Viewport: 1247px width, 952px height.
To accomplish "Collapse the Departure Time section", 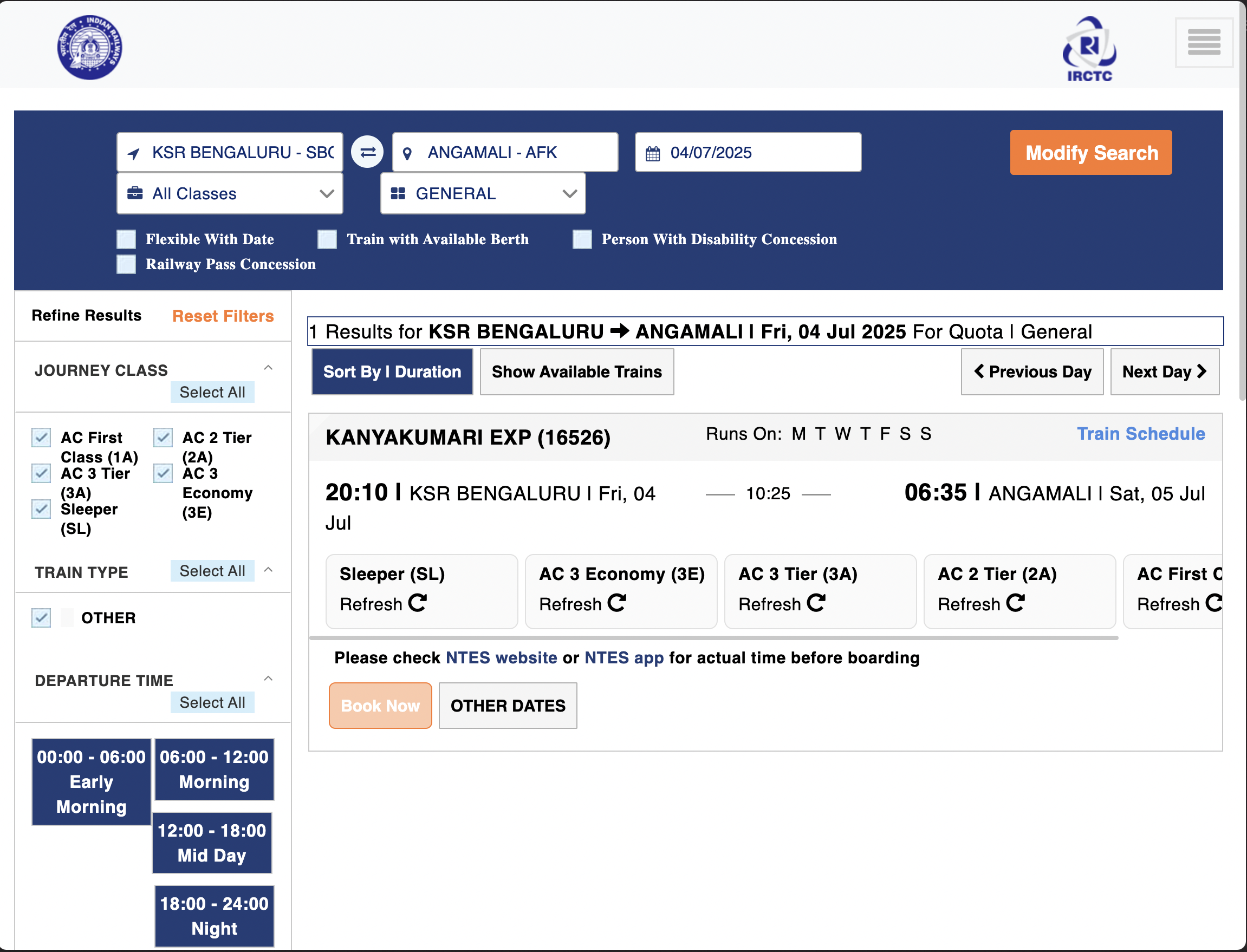I will click(269, 679).
